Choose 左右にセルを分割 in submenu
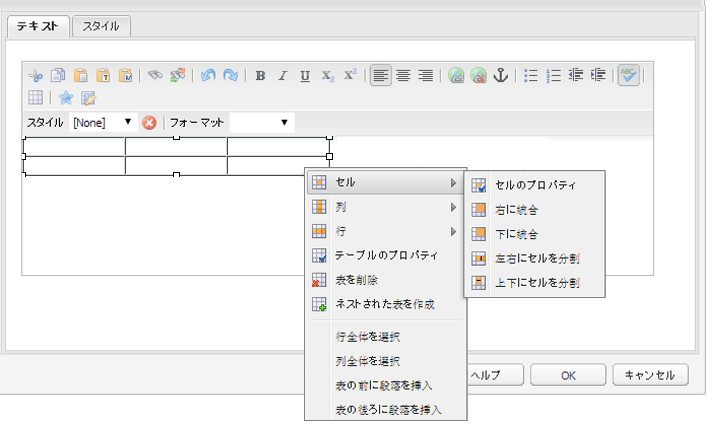Viewport: 708px width, 424px height. [535, 259]
